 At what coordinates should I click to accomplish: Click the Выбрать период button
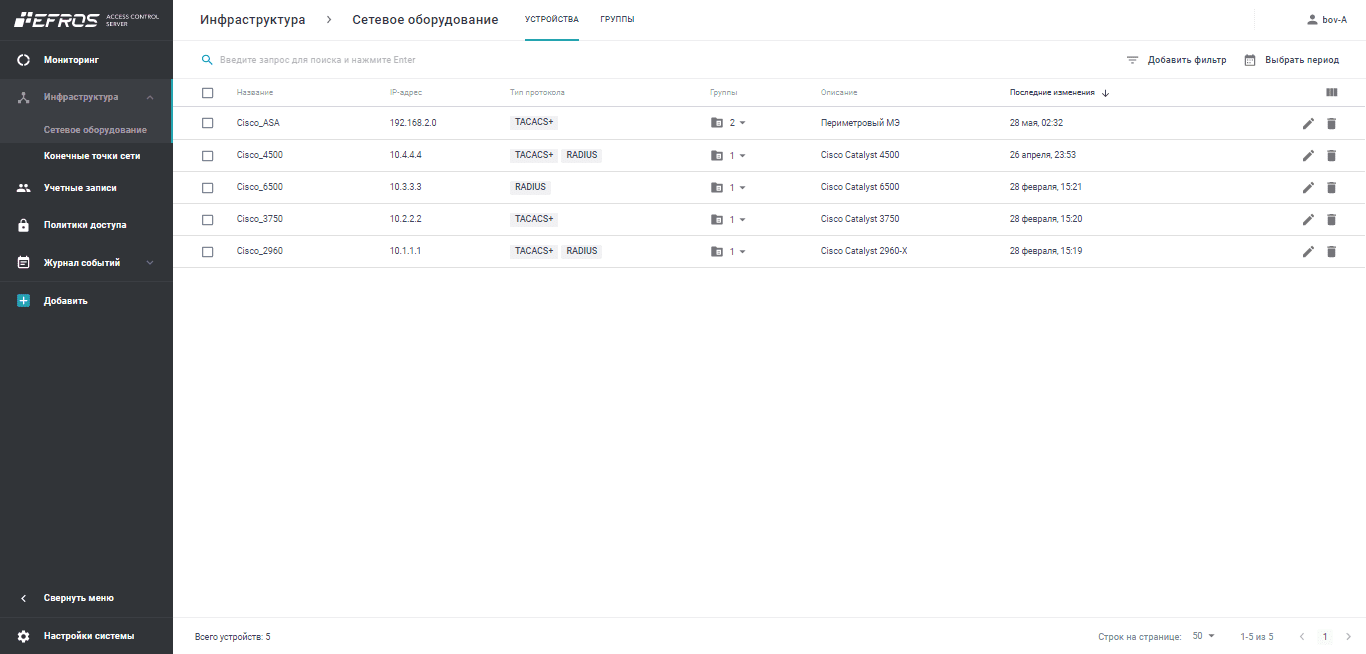(x=1291, y=60)
